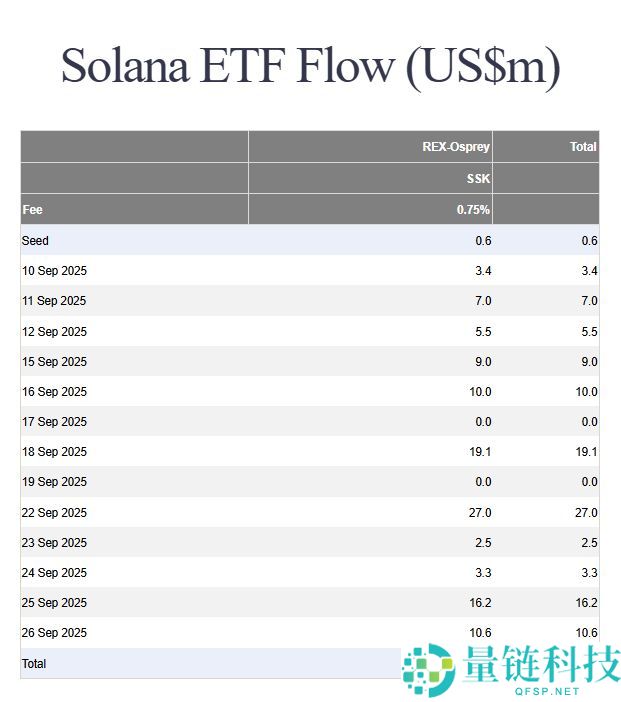Select the Seed row label

(35, 241)
